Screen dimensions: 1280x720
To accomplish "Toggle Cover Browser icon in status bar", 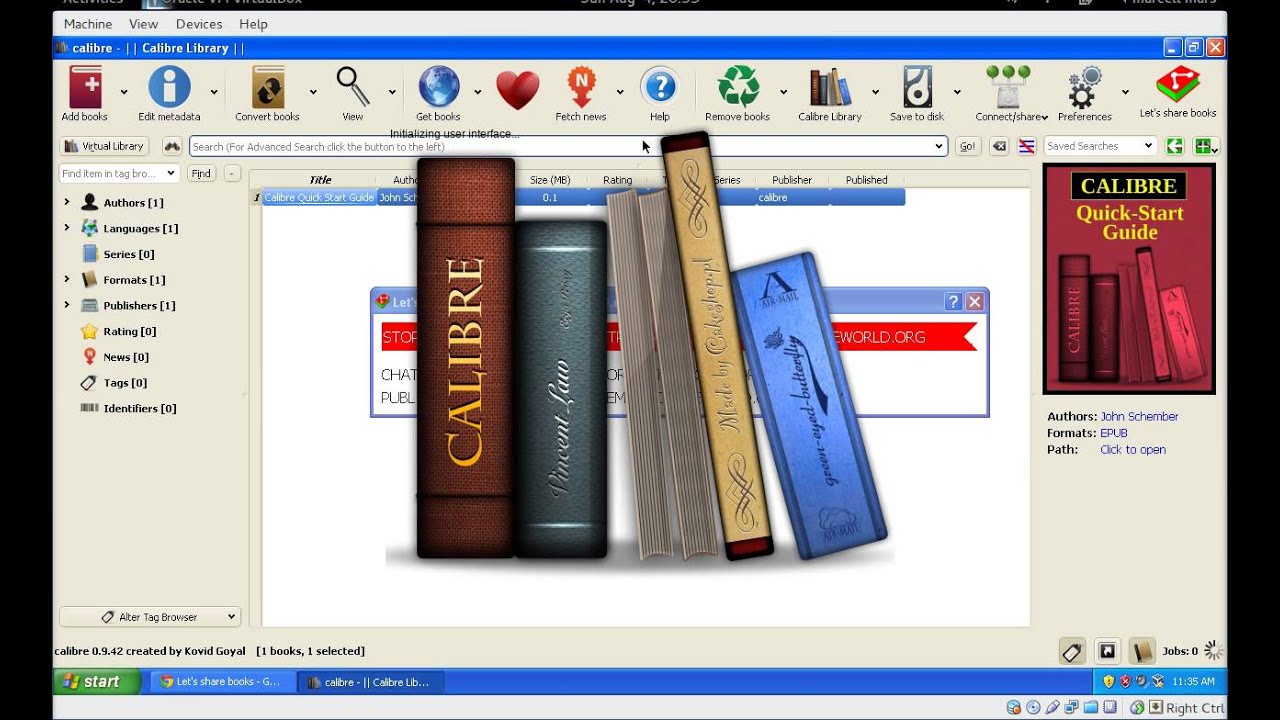I will click(x=1107, y=652).
